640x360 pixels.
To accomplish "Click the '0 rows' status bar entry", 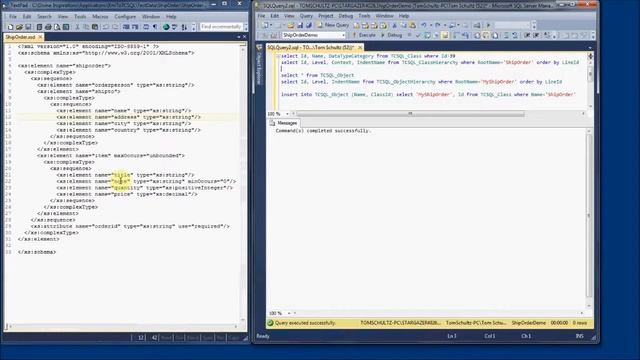I will point(580,323).
